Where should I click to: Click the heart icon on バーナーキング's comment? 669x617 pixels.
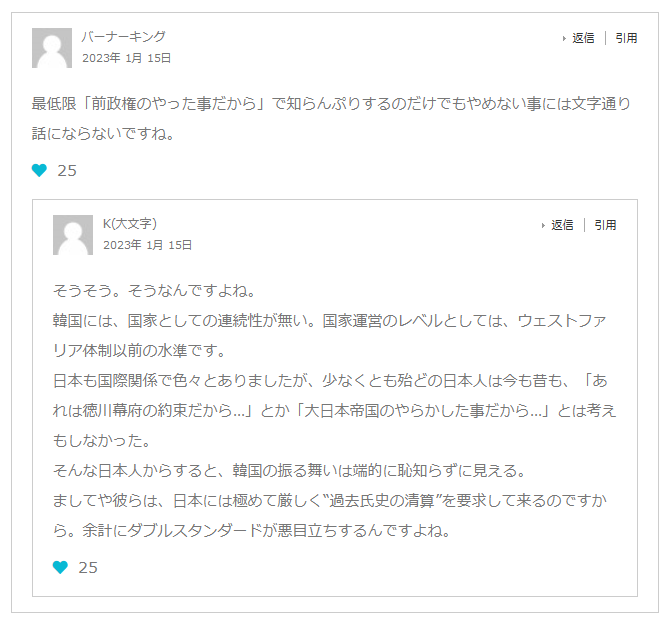point(40,171)
